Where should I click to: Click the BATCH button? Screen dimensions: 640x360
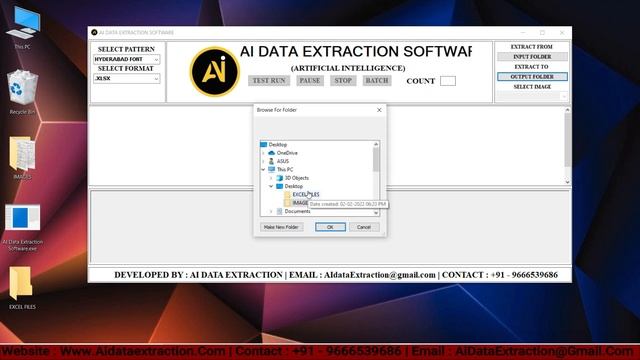pos(377,80)
